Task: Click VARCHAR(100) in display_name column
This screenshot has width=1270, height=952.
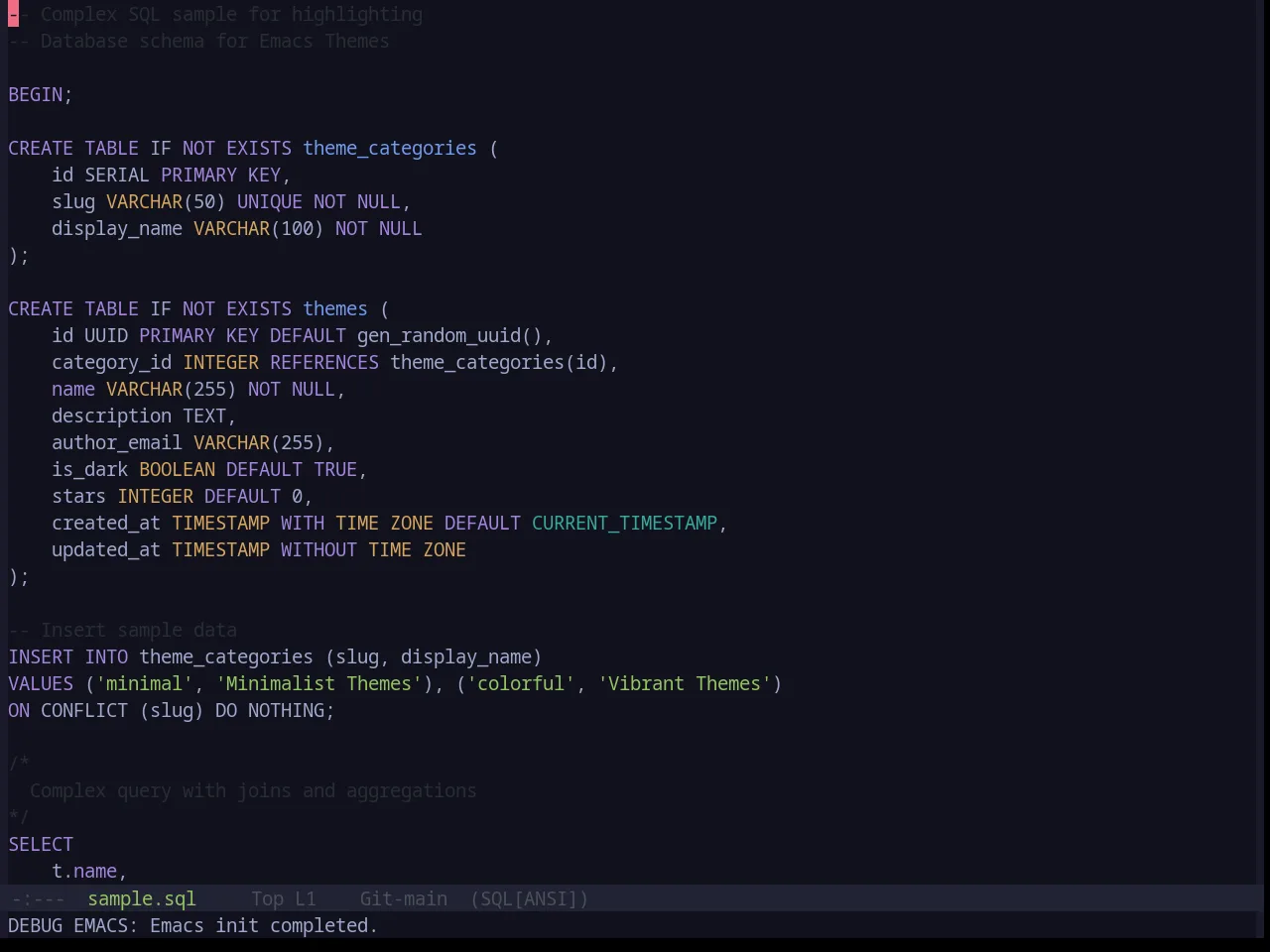Action: [258, 228]
